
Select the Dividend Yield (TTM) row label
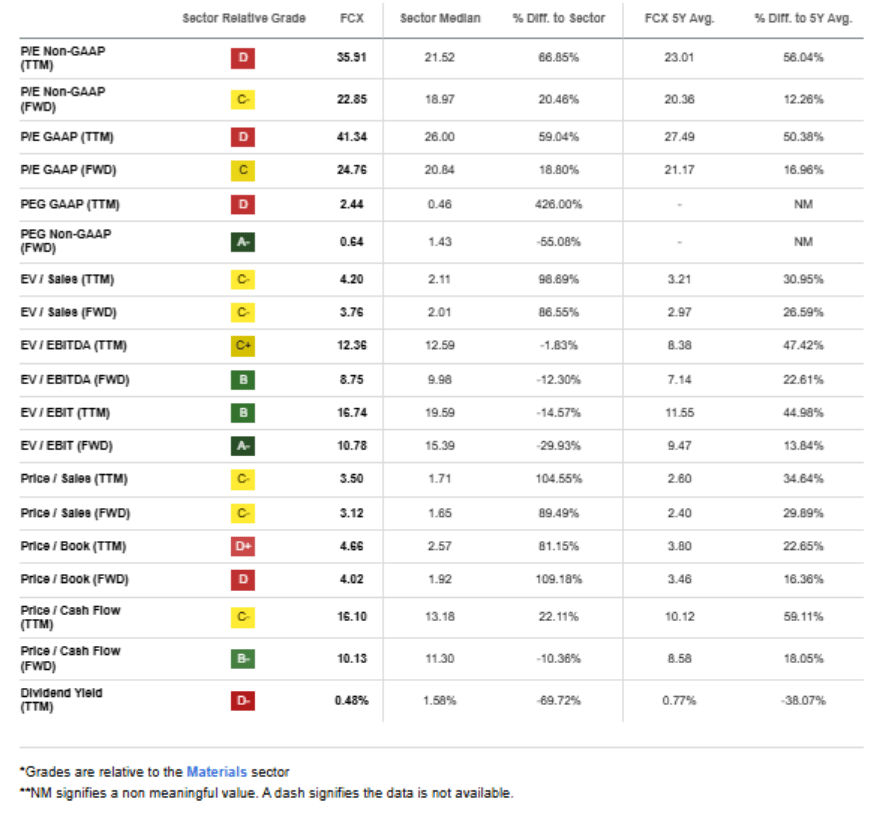pos(61,700)
